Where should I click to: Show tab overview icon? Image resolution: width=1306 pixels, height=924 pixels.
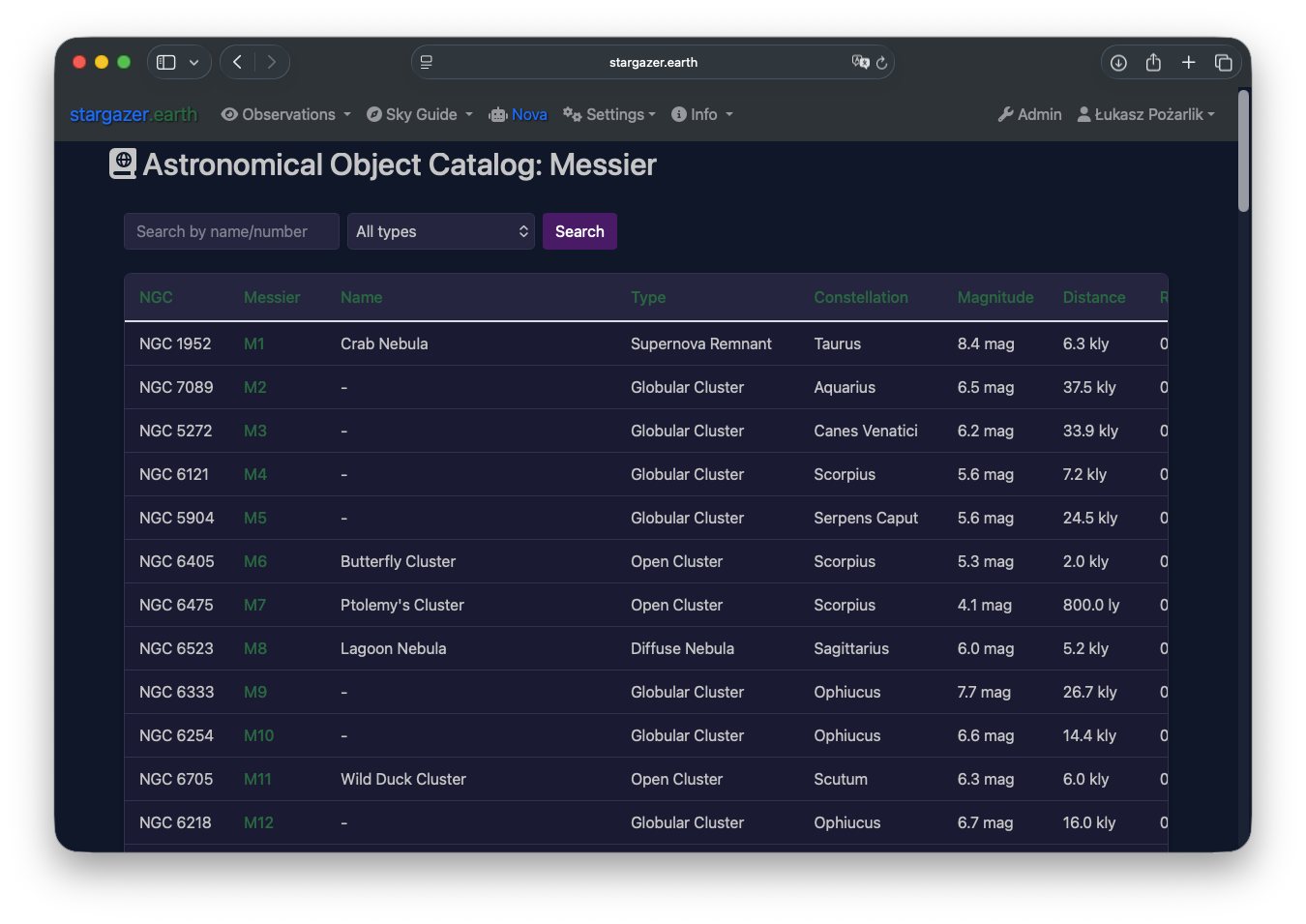coord(1224,63)
